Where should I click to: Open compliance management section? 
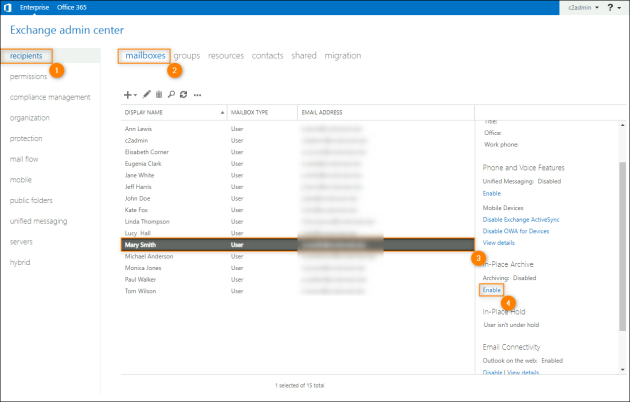point(50,97)
